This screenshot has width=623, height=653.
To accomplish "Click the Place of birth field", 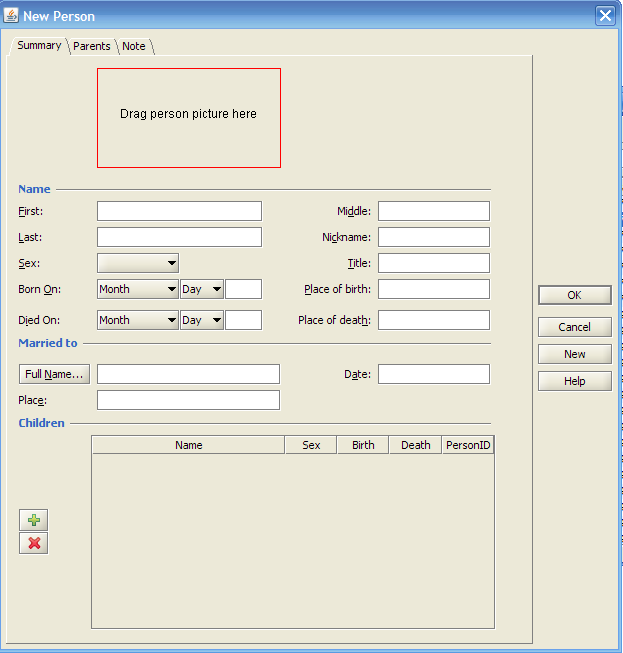I will tap(433, 289).
